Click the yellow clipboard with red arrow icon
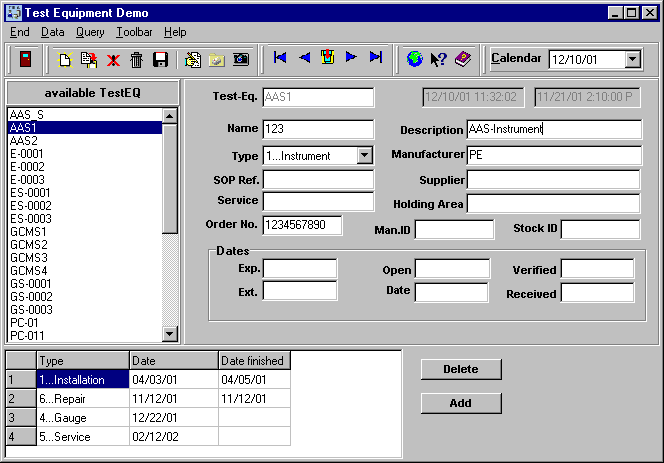 coord(327,57)
